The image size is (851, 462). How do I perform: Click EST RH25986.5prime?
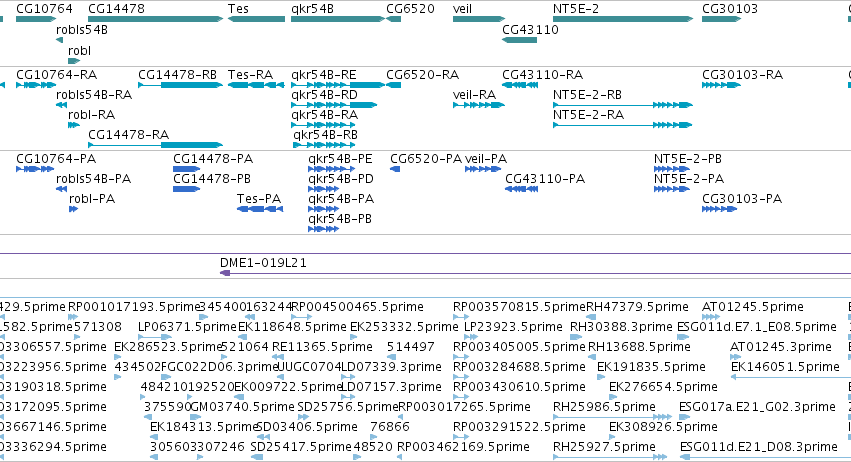pyautogui.click(x=604, y=407)
